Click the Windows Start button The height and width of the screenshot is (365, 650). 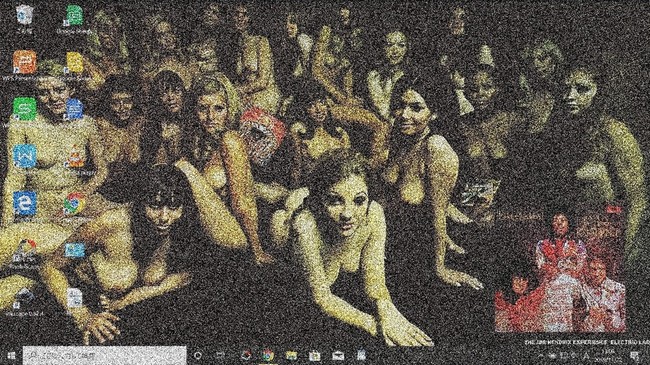11,356
